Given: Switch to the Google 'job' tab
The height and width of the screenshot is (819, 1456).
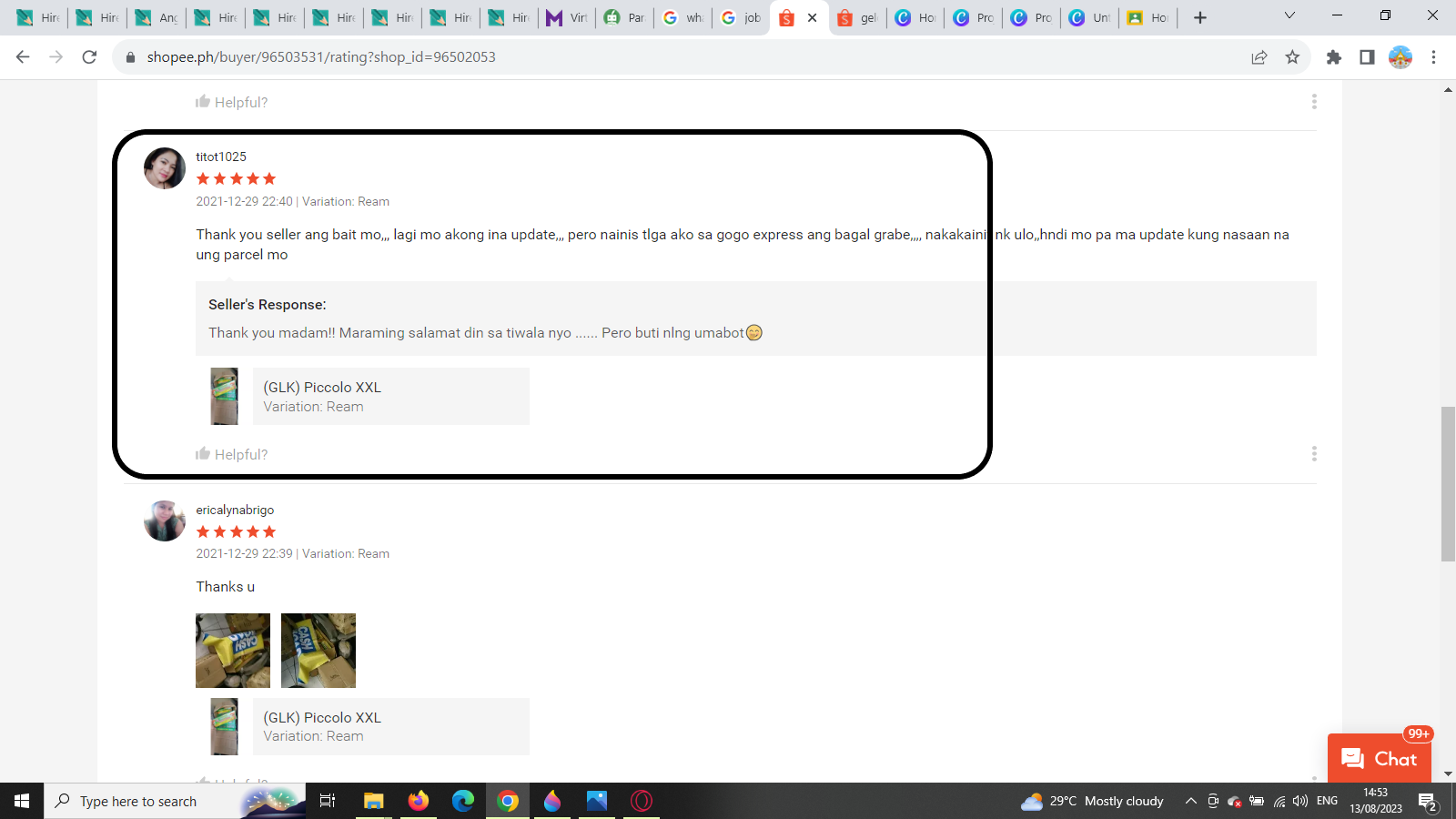Looking at the screenshot, I should (741, 17).
